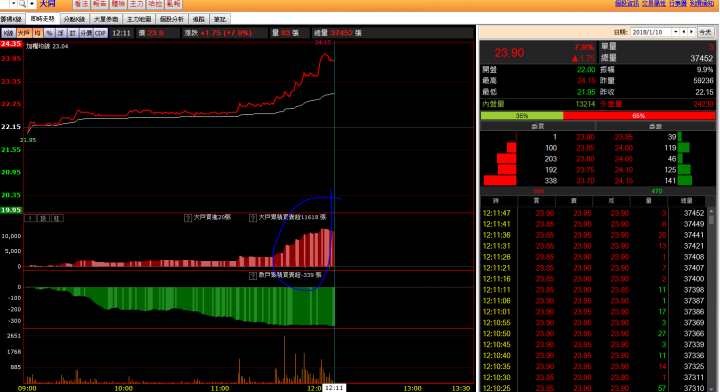Click the date field showing 2018/1/10
The width and height of the screenshot is (720, 392).
(651, 32)
